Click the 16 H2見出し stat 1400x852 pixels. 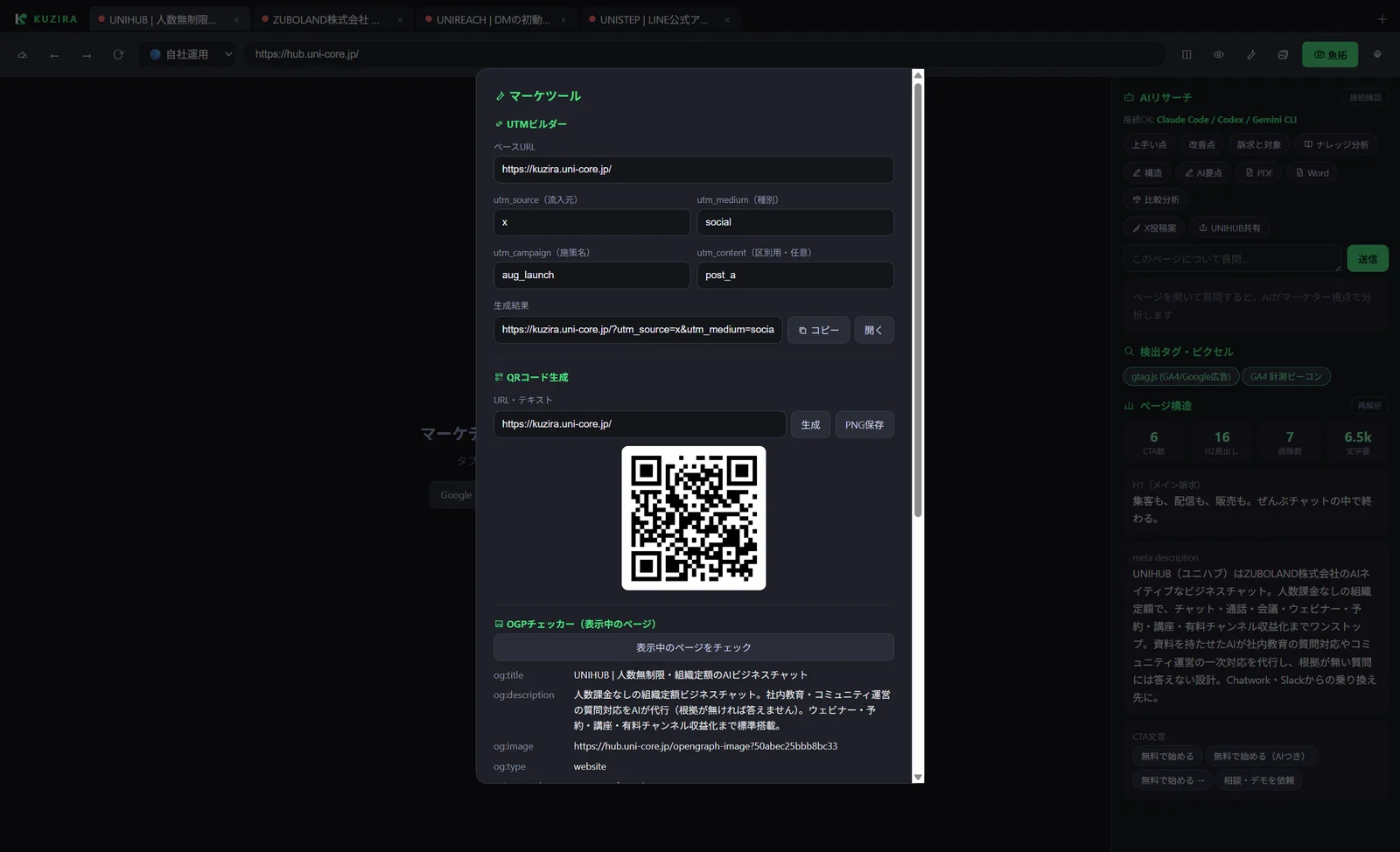point(1221,443)
